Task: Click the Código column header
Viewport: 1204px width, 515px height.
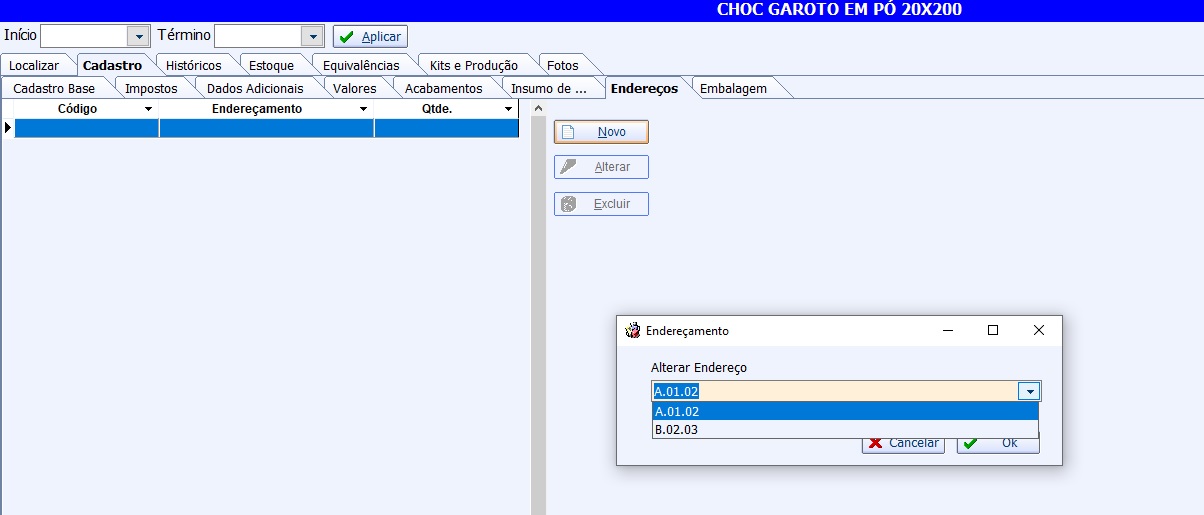Action: [x=78, y=109]
